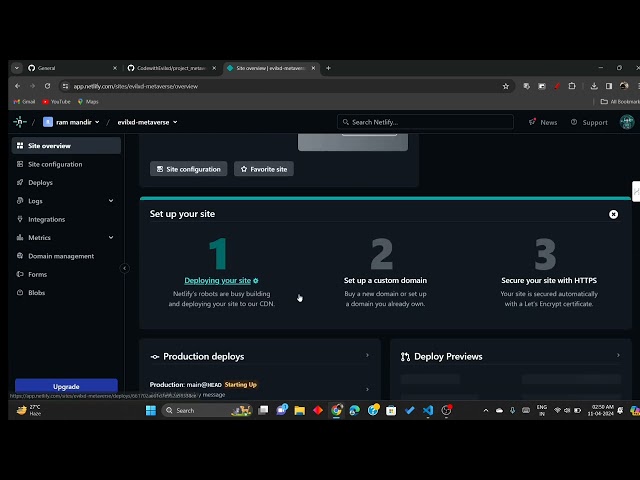The height and width of the screenshot is (480, 640).
Task: Open a new browser tab
Action: [x=328, y=68]
